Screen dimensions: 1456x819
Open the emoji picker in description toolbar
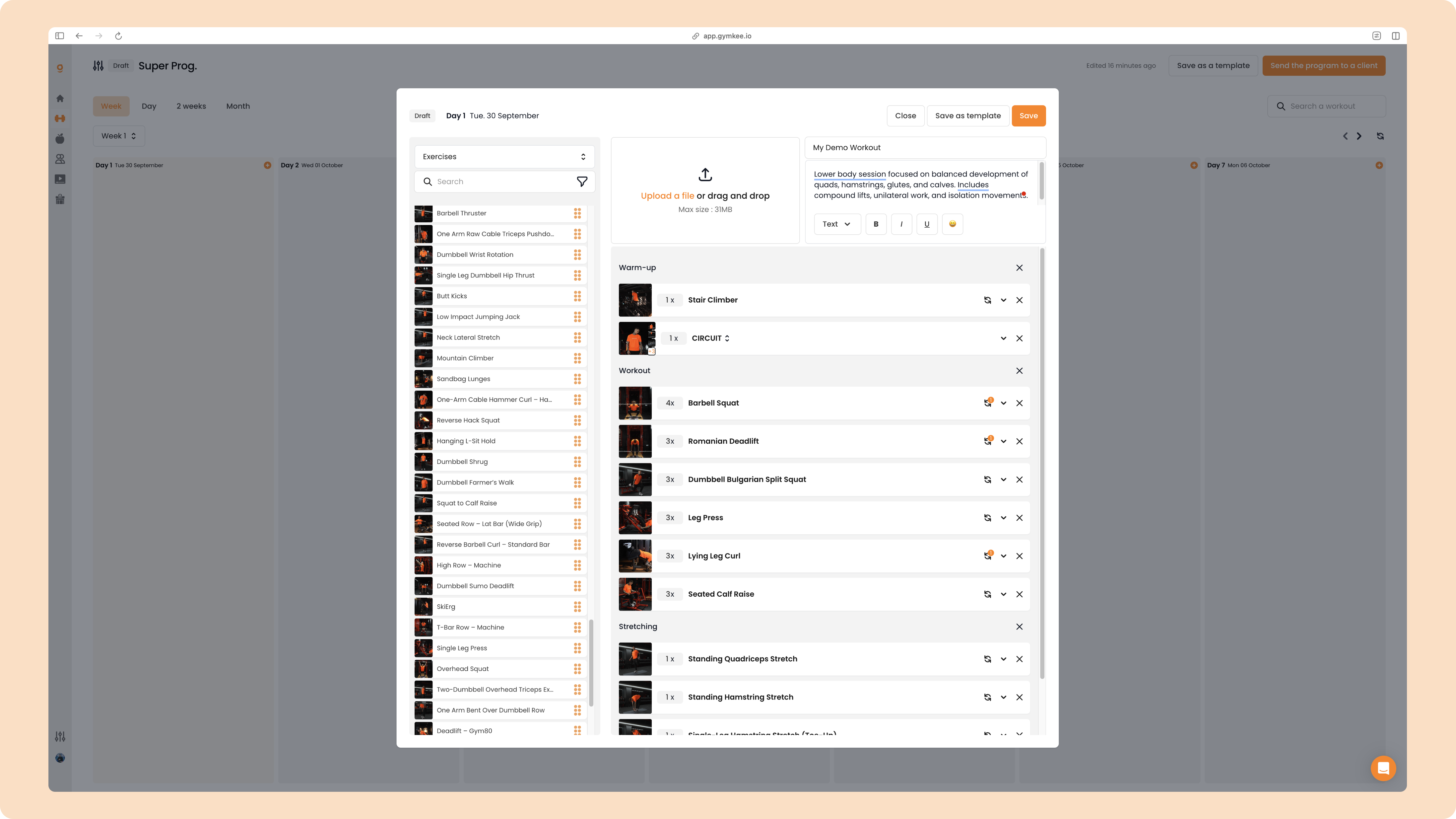[953, 224]
